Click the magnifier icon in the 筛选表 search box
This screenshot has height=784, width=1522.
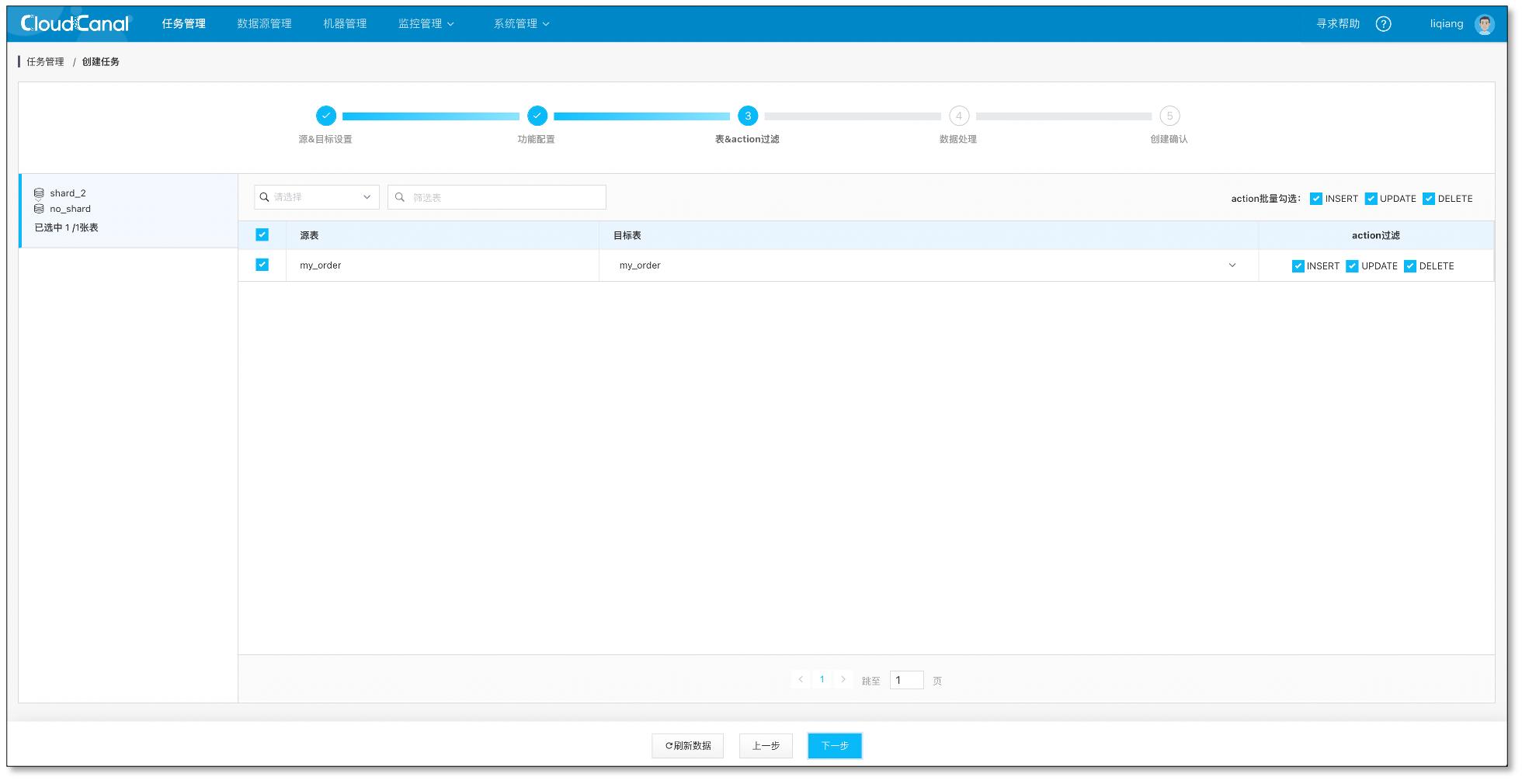point(399,197)
